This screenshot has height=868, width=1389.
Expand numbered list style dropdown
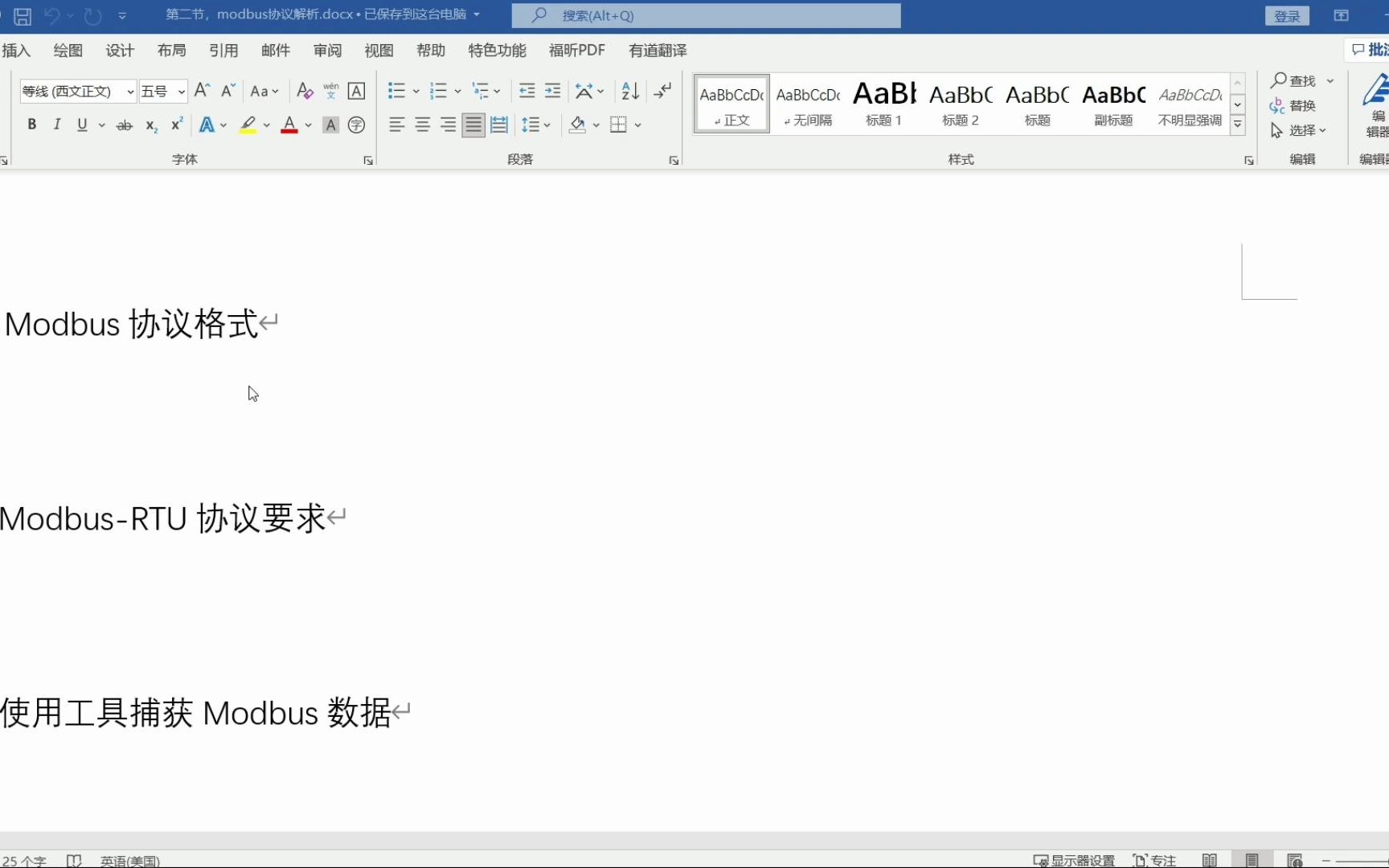point(457,91)
